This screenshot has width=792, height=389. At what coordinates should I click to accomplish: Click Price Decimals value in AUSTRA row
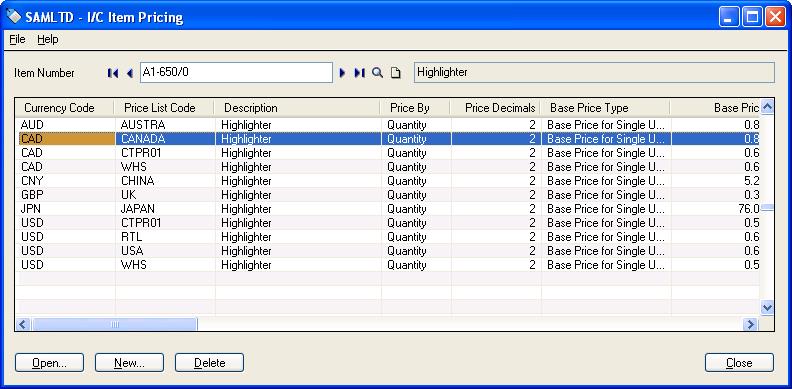(x=496, y=125)
